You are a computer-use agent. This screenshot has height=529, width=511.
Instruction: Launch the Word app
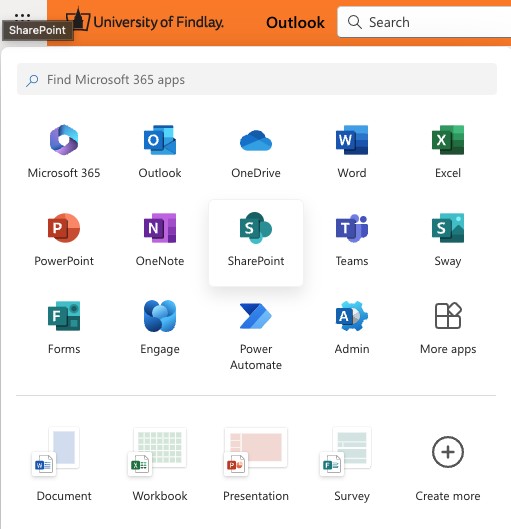tap(352, 152)
